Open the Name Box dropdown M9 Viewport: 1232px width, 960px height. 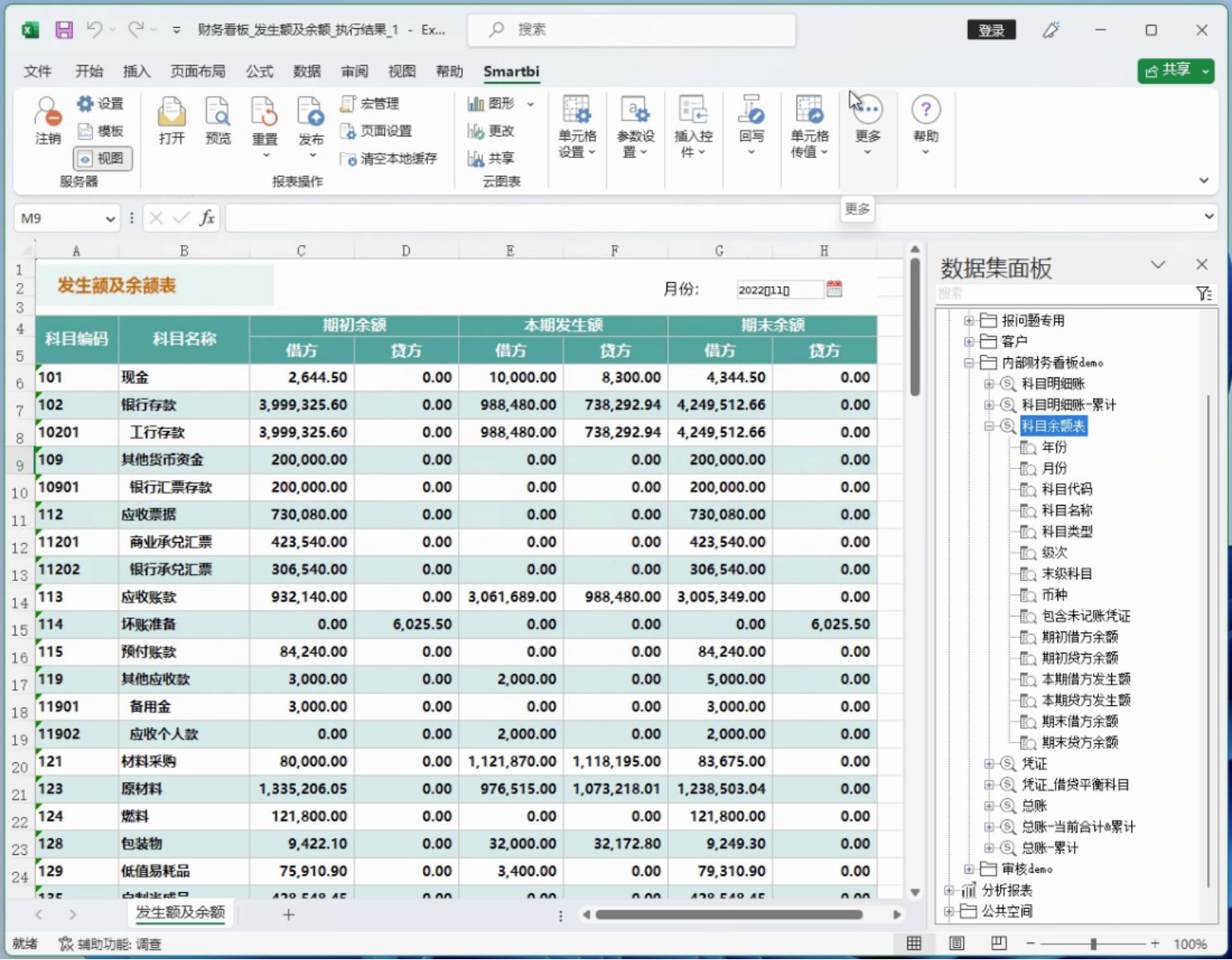point(110,218)
